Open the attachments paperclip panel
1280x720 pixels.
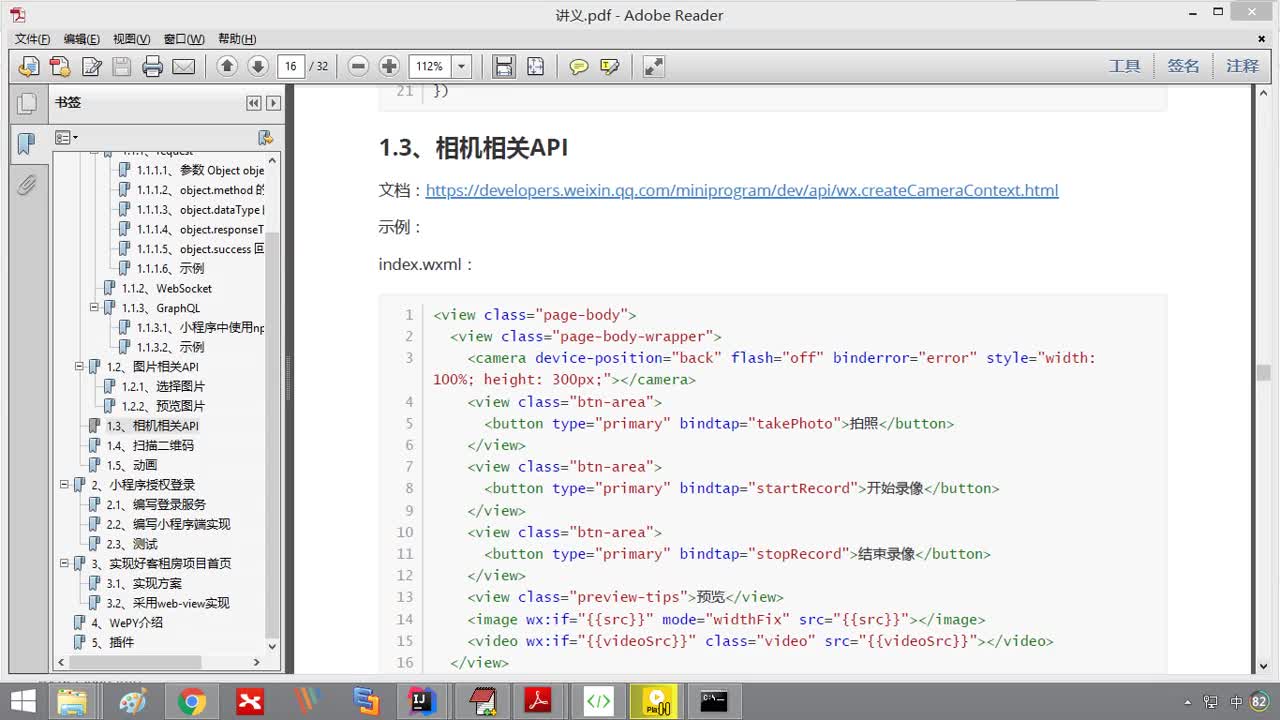click(x=27, y=185)
